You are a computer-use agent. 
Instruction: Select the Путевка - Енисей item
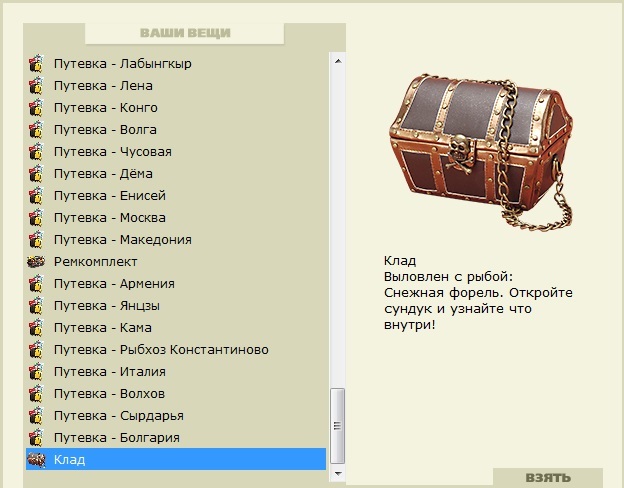176,195
